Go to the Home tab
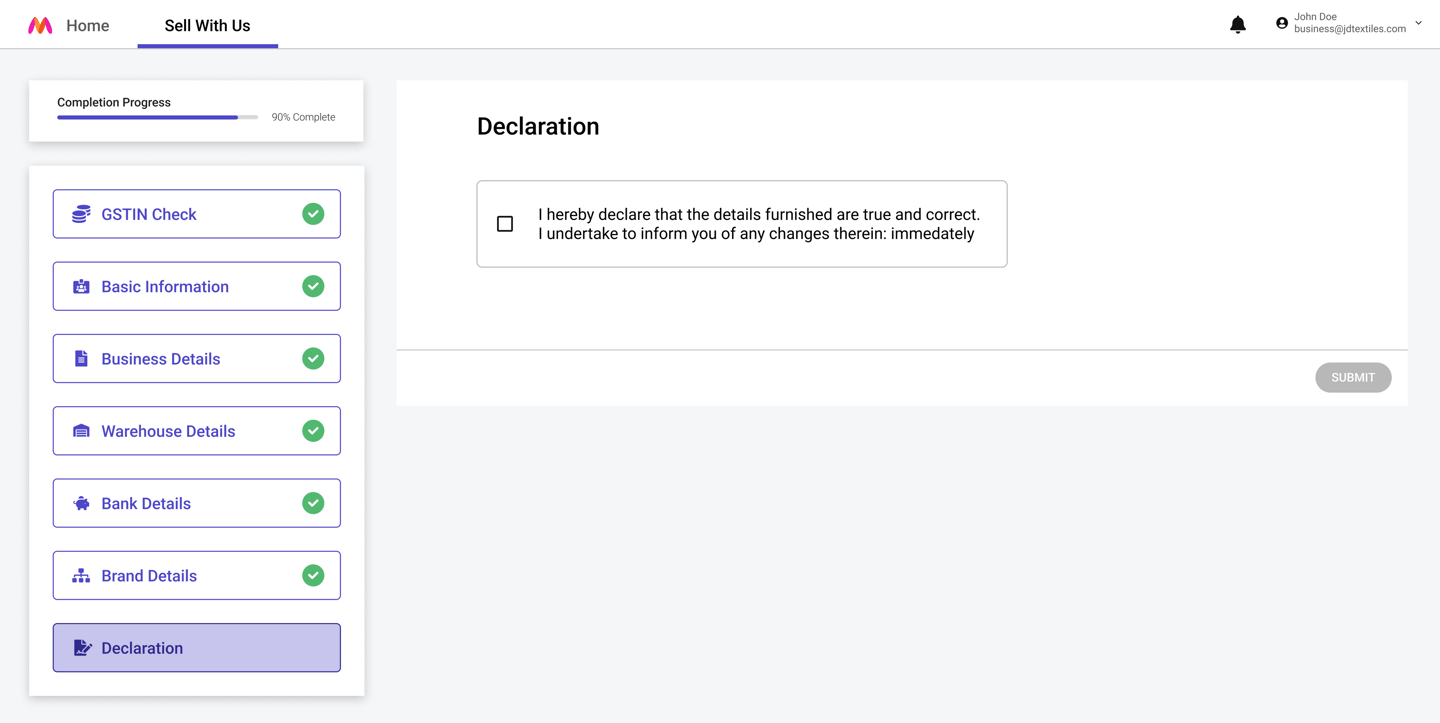Screen dimensions: 1440x723 88,26
